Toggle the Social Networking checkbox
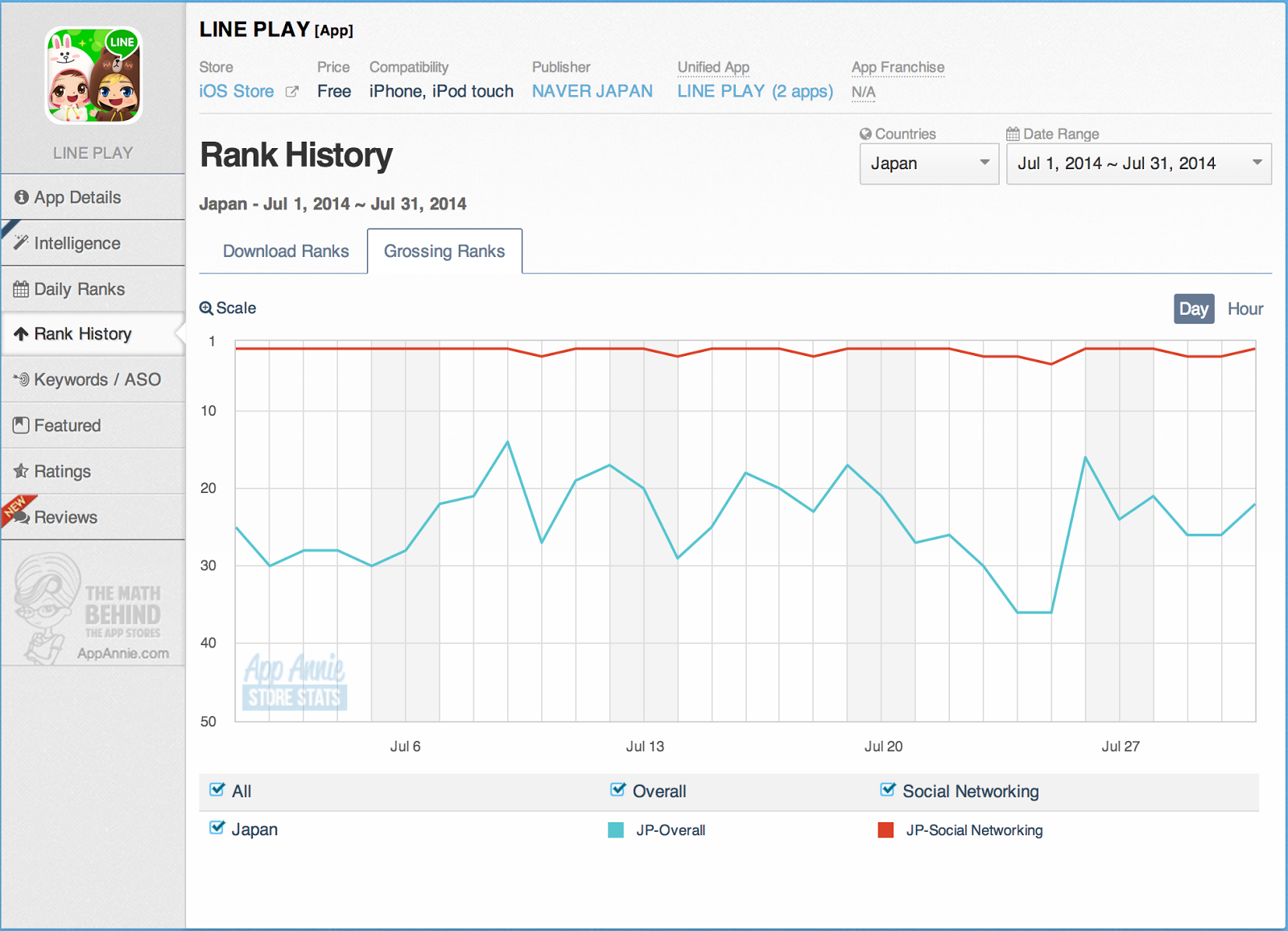 (x=887, y=790)
